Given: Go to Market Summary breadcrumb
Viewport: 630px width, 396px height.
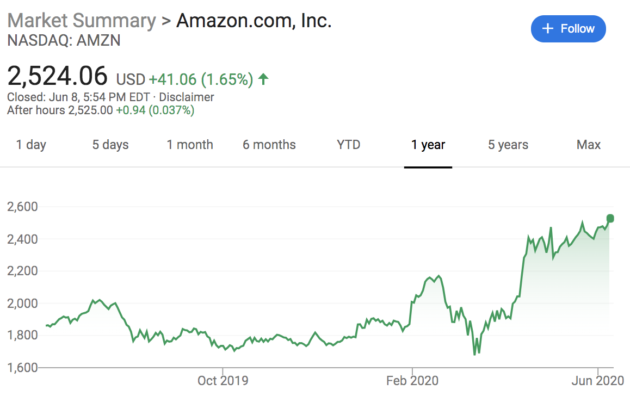Looking at the screenshot, I should click(x=82, y=20).
